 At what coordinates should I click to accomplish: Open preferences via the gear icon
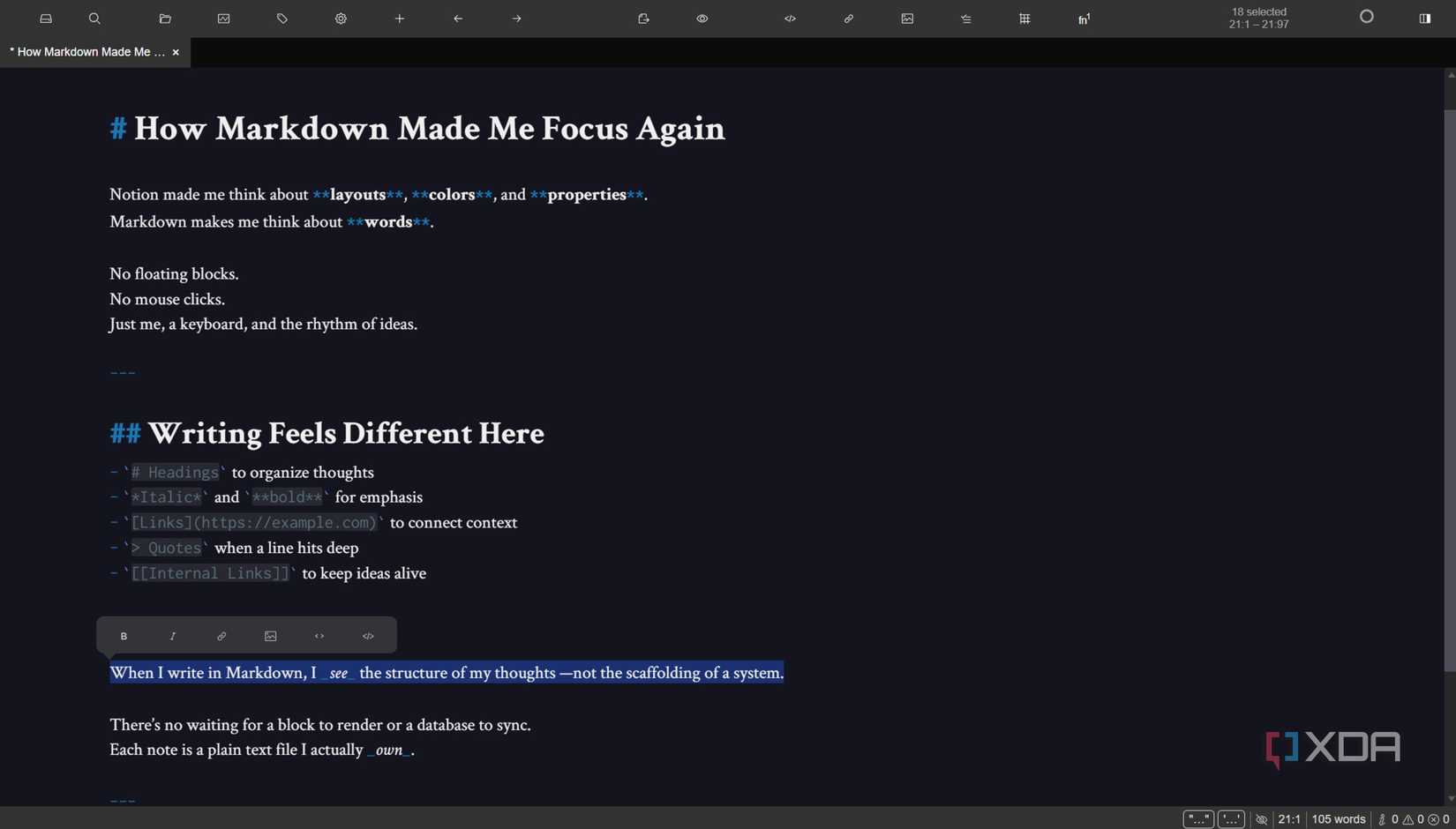pos(341,19)
